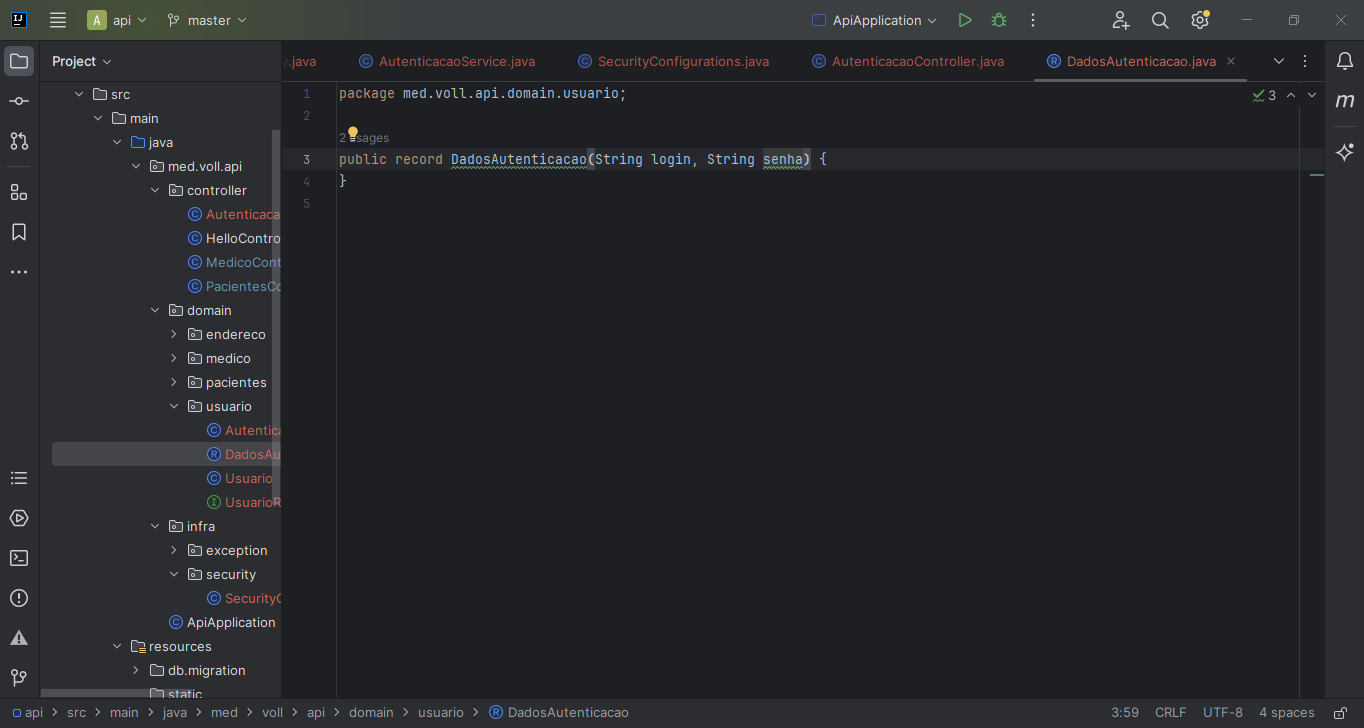Click the lightbulb intention icon
1364x728 pixels.
coord(352,134)
